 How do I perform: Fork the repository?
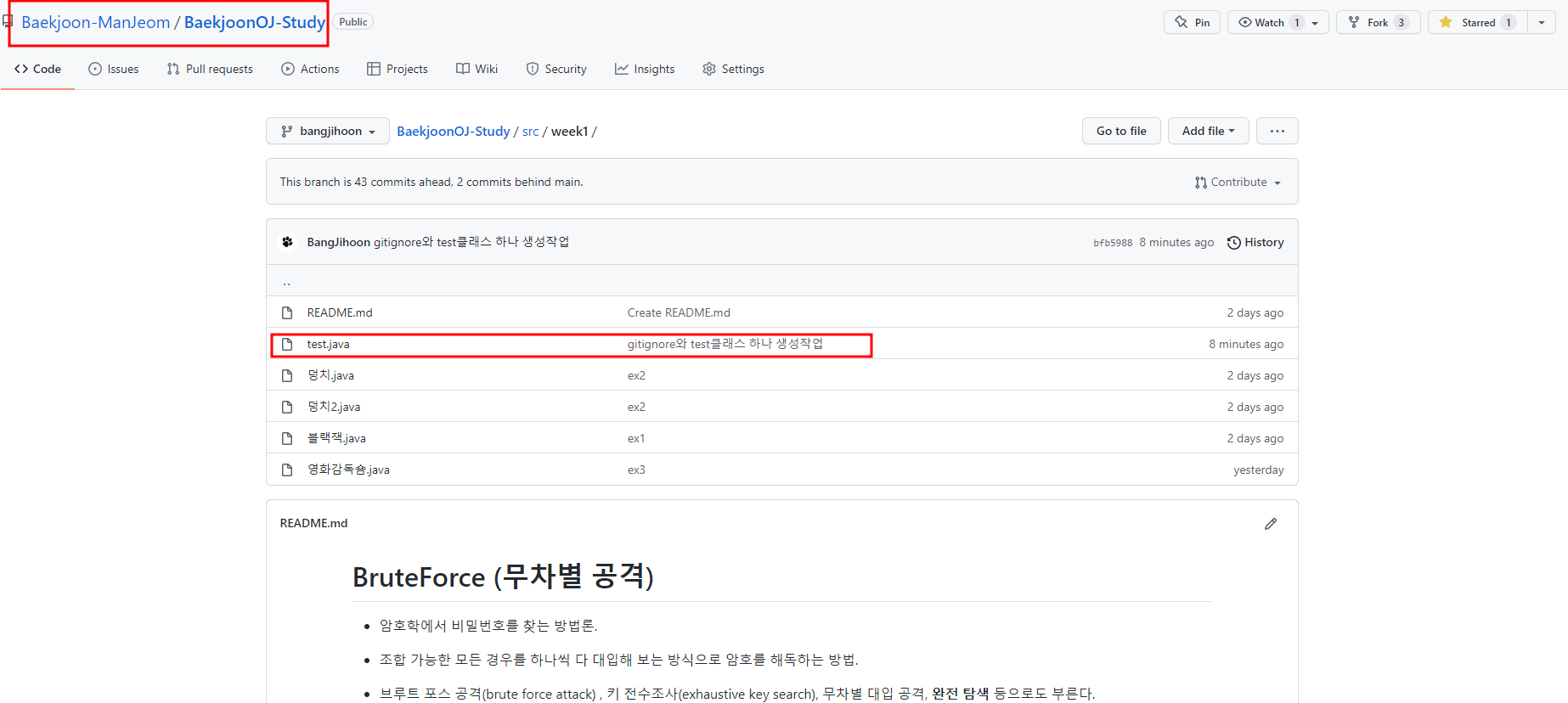(x=1378, y=22)
